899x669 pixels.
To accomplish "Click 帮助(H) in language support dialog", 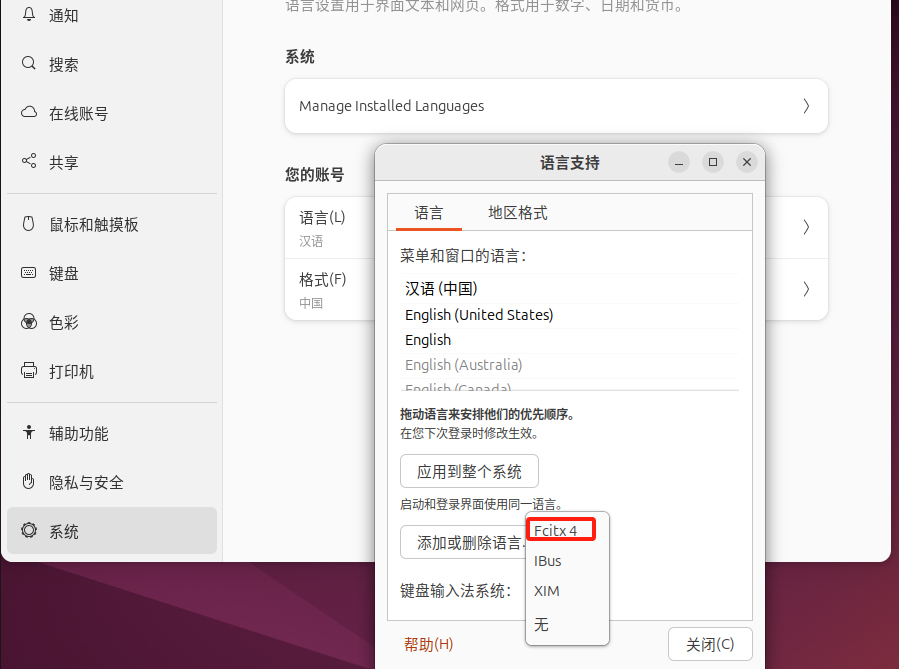I will (x=428, y=644).
